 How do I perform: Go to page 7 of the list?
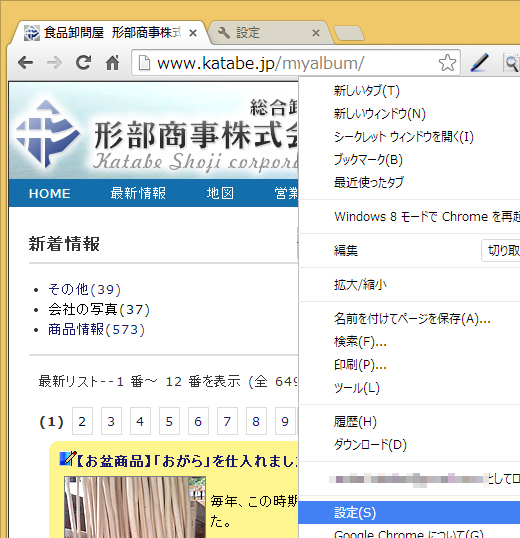pos(227,421)
